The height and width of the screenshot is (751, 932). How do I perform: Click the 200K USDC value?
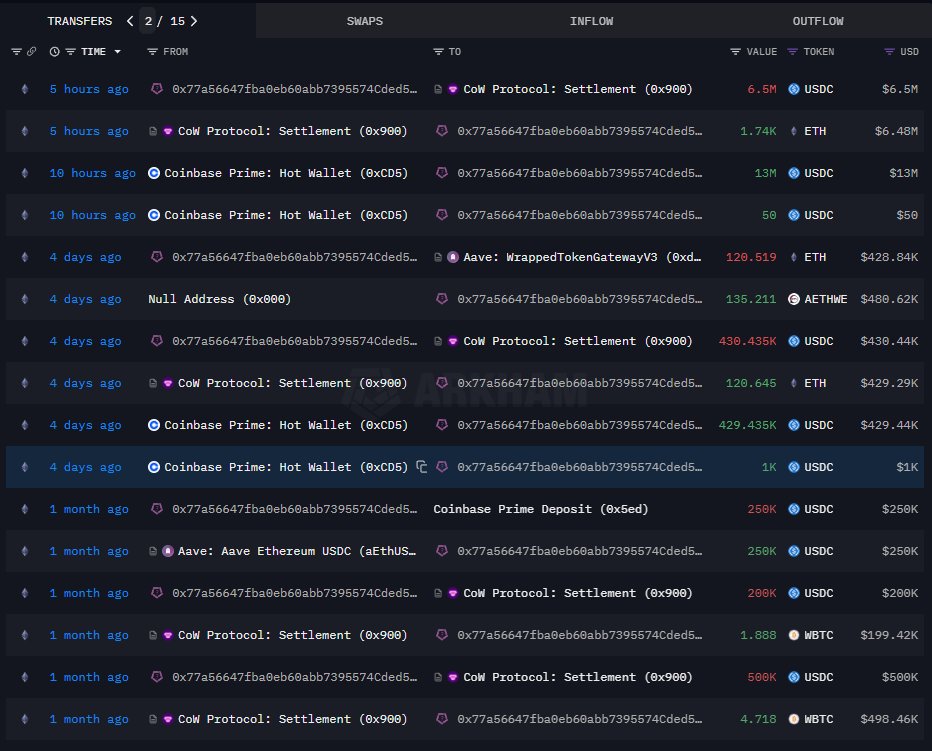761,593
